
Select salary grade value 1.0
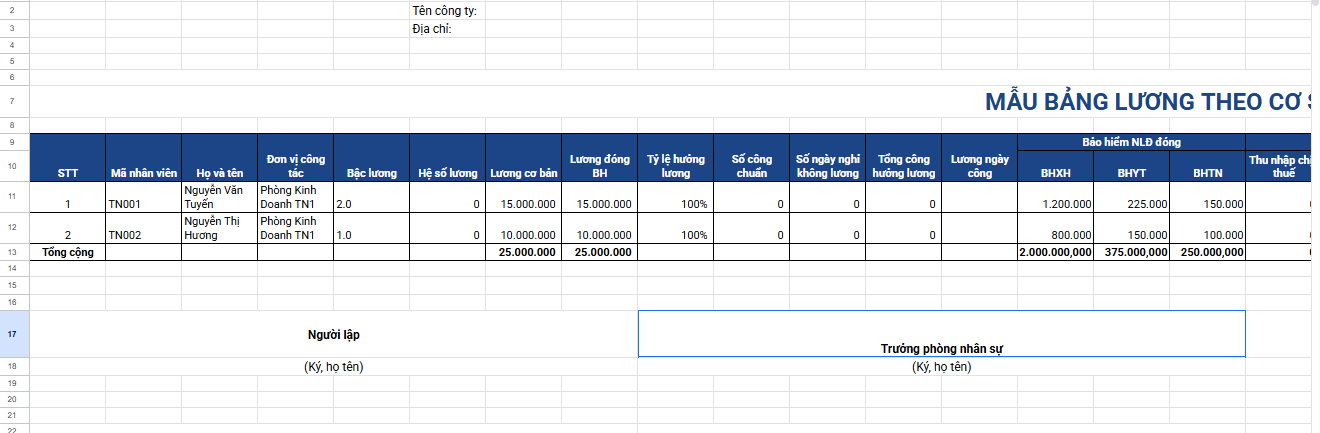tap(372, 228)
